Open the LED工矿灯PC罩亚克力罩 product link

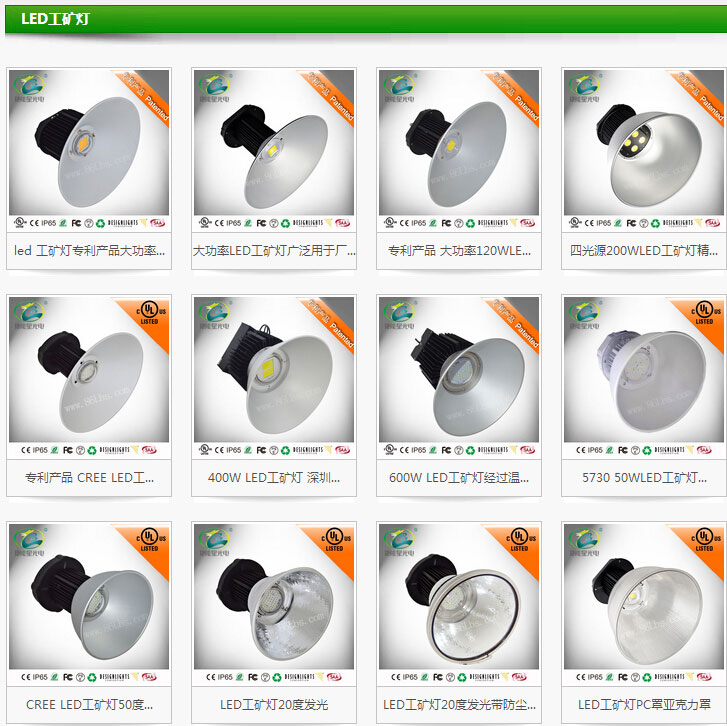point(644,705)
